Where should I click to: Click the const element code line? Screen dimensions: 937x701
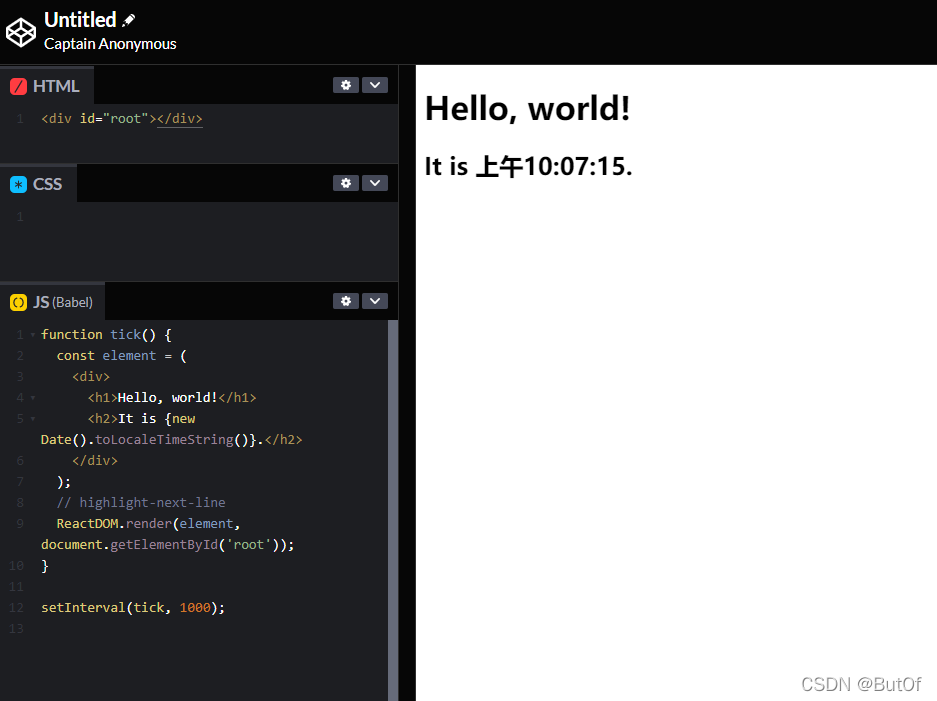pyautogui.click(x=122, y=356)
